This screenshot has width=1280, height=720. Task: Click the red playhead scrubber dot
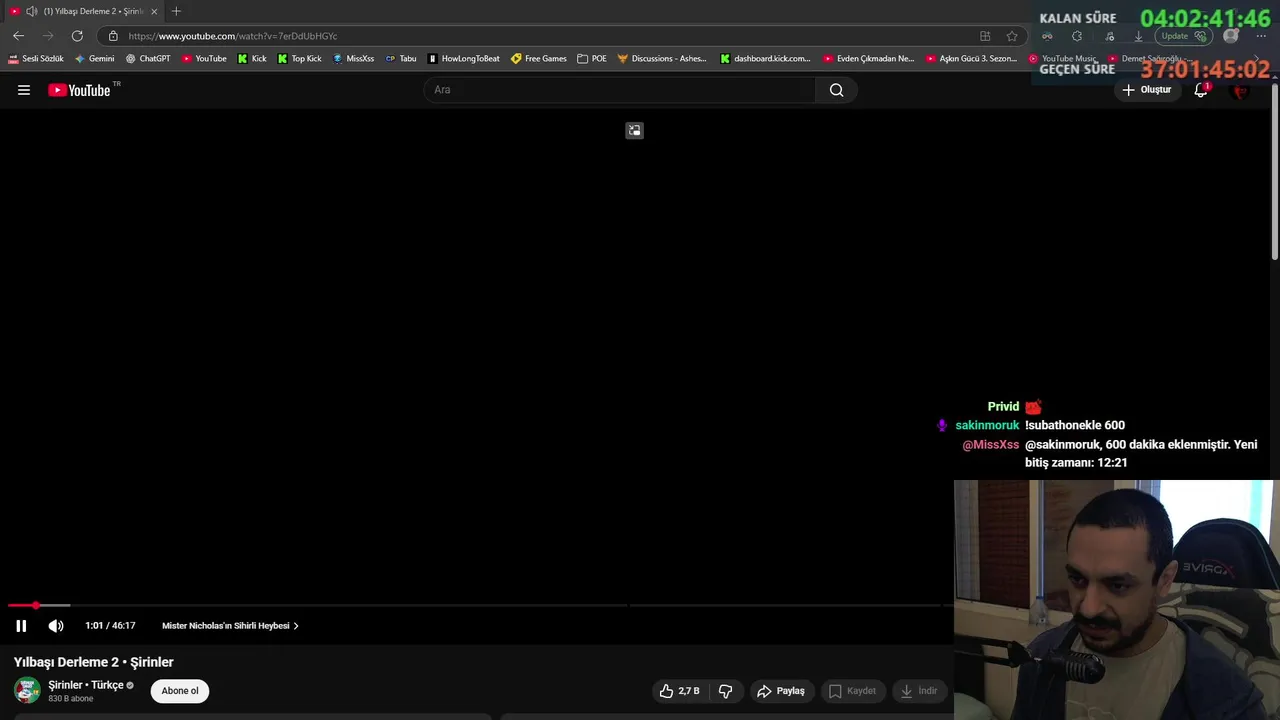click(x=36, y=605)
